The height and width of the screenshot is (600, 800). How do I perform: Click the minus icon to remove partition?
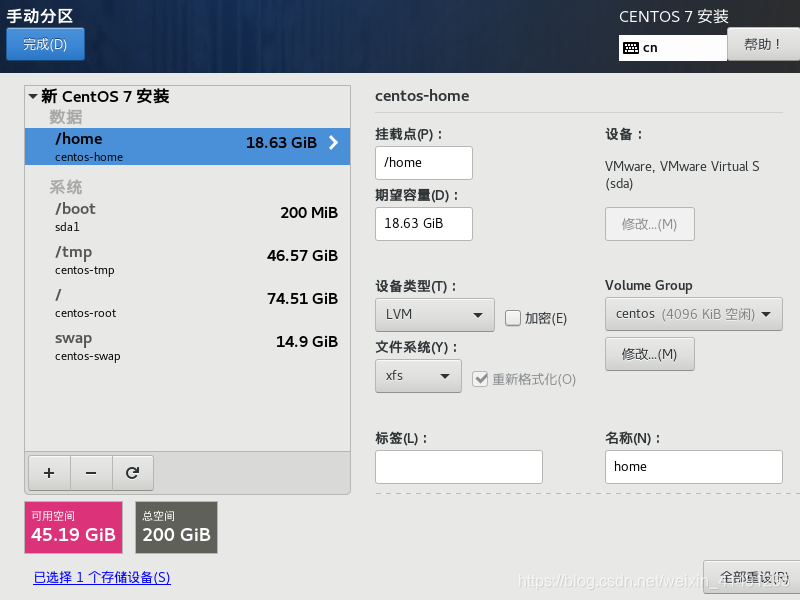pyautogui.click(x=91, y=473)
